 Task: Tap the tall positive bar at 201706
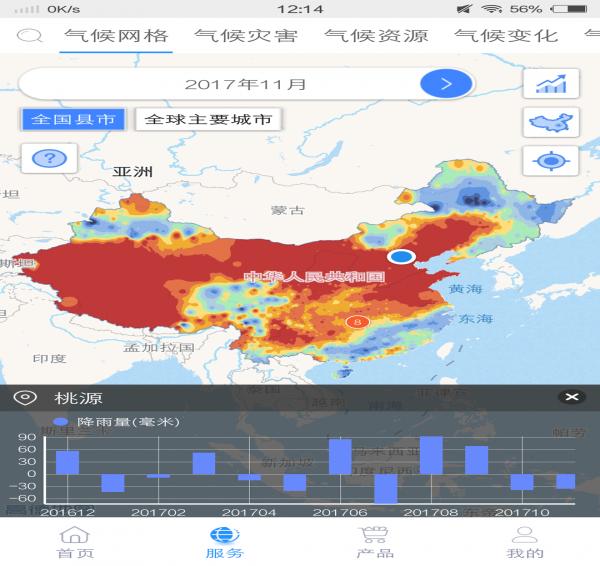tap(340, 457)
